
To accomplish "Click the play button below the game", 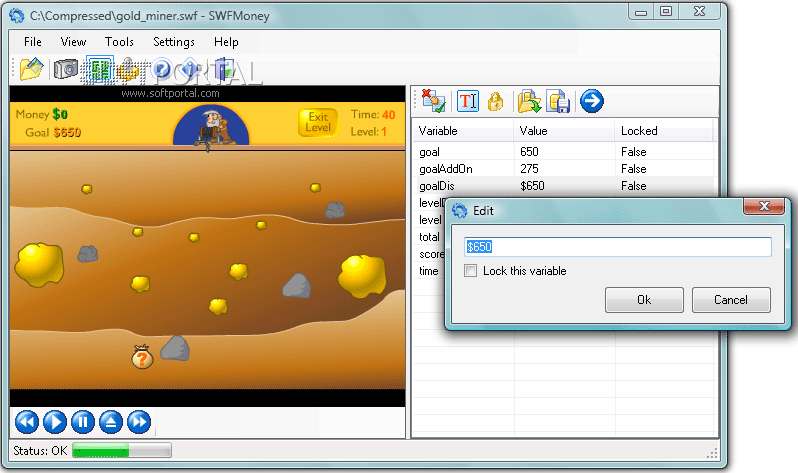I will tap(55, 422).
